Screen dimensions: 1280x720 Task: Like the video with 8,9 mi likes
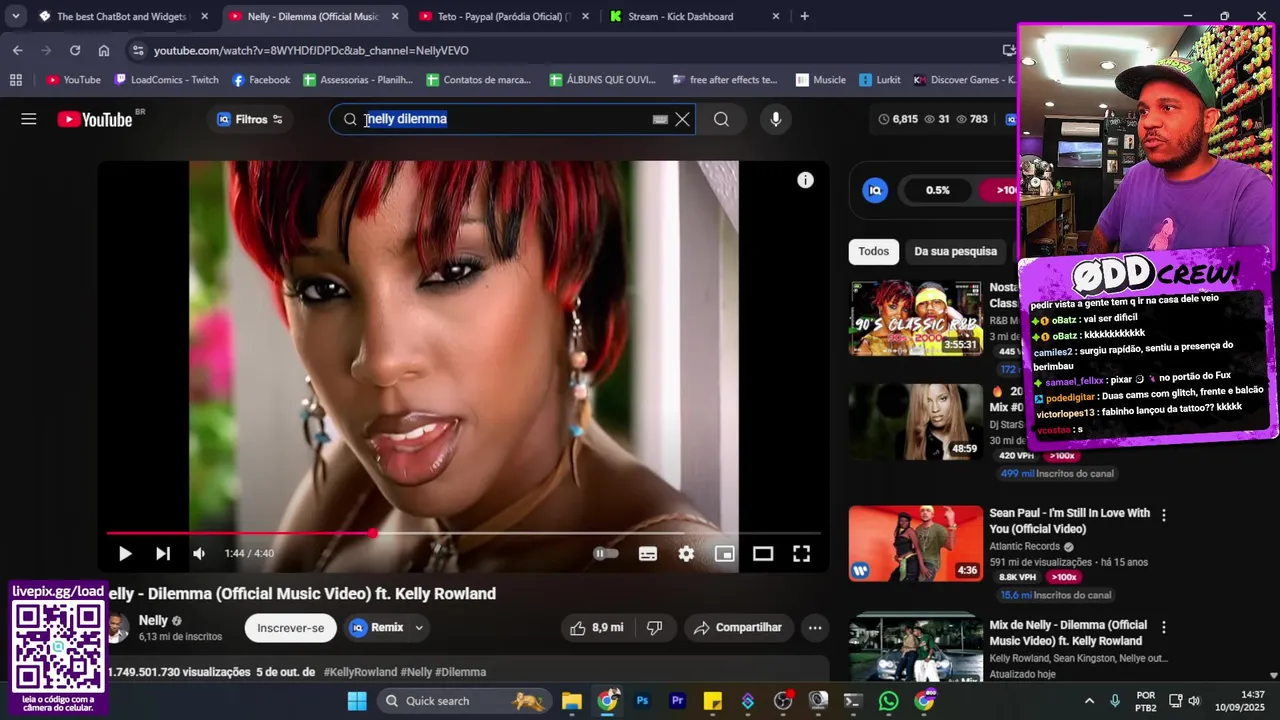[x=597, y=627]
